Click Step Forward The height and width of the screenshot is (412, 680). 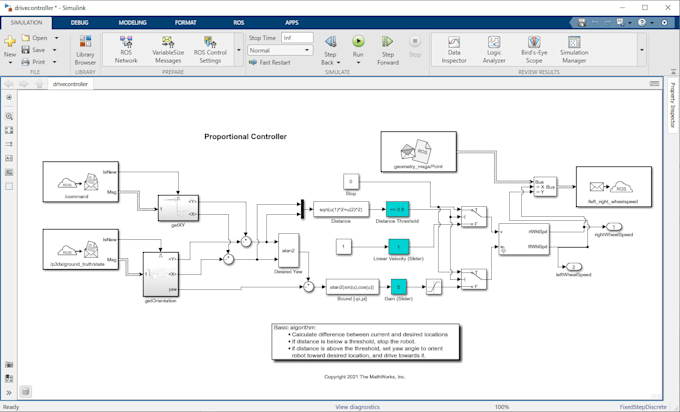(388, 50)
